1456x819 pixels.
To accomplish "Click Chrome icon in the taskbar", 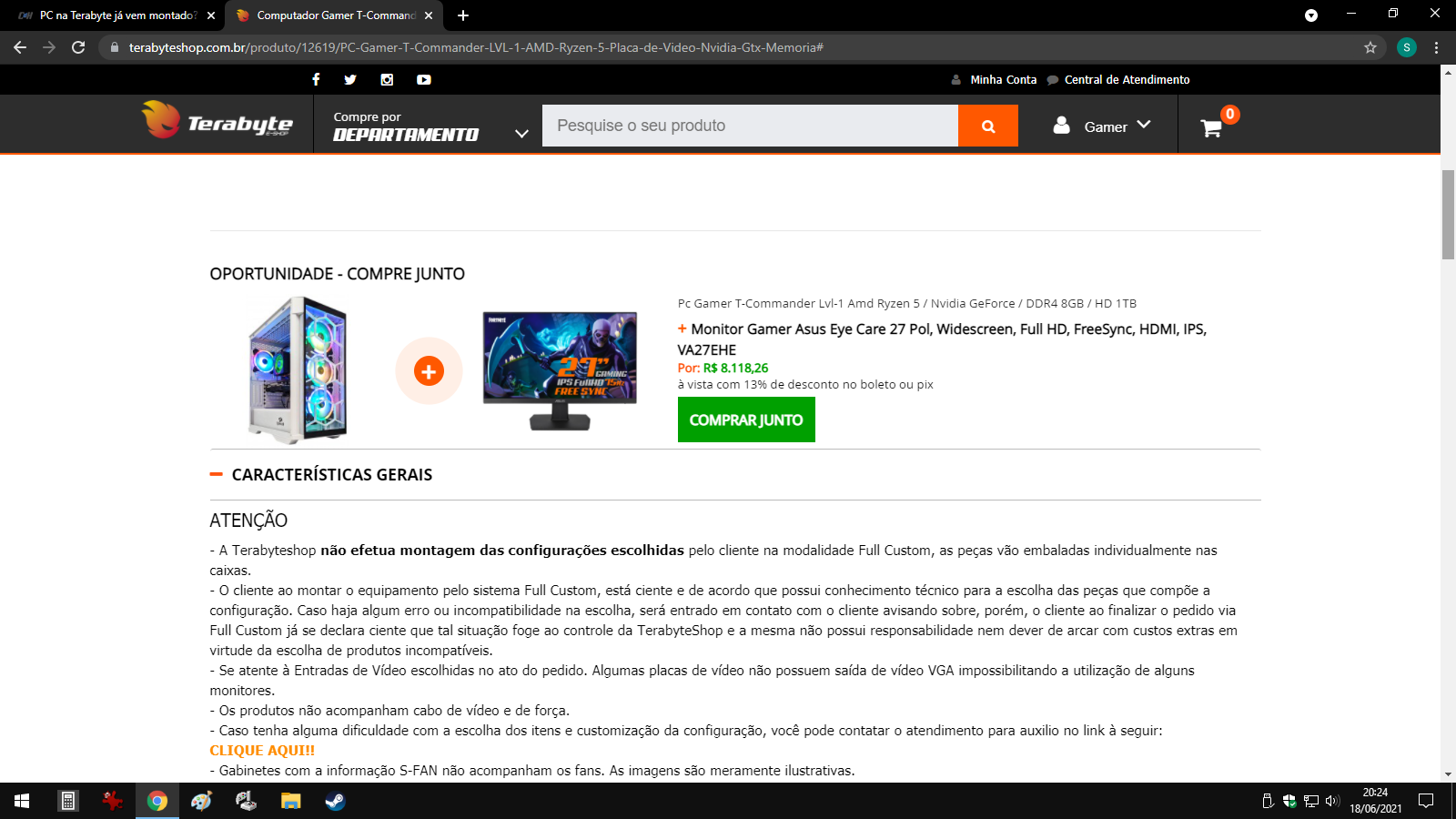I will click(157, 801).
